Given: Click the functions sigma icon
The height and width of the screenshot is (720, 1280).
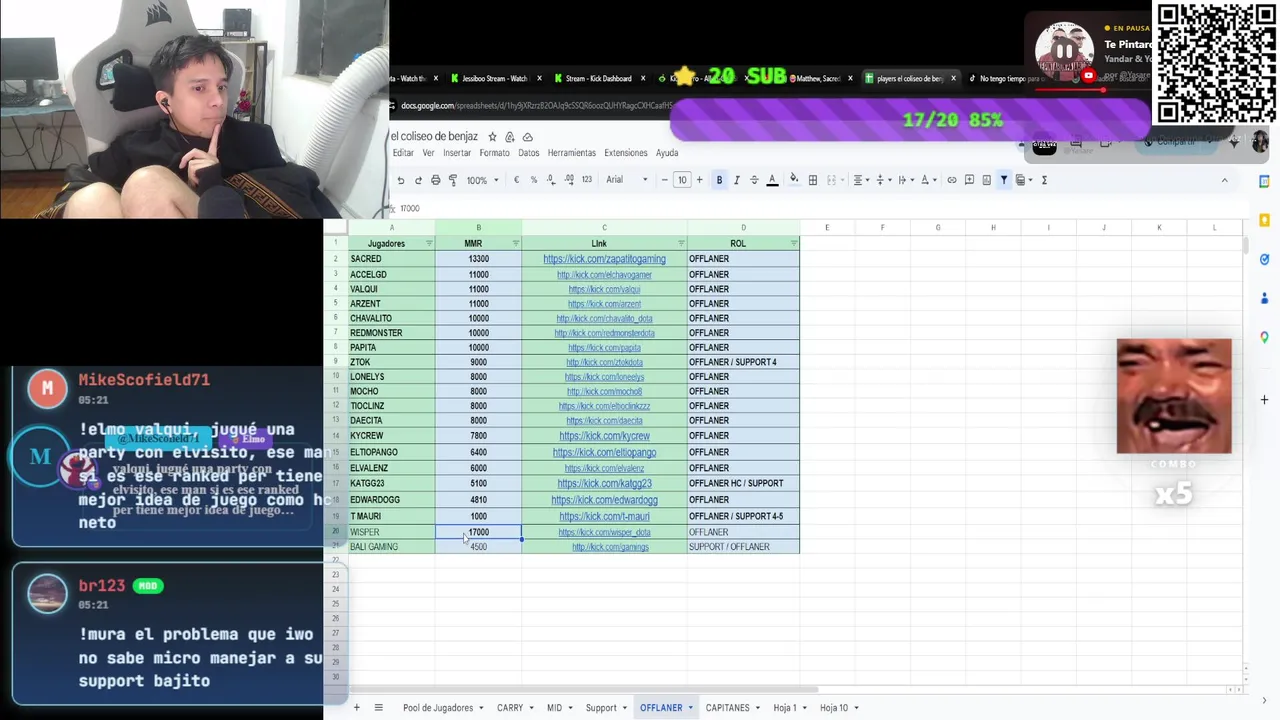Looking at the screenshot, I should tap(1044, 180).
